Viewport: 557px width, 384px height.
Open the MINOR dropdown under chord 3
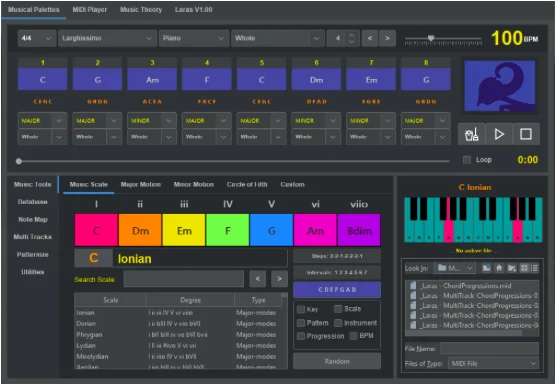click(152, 121)
